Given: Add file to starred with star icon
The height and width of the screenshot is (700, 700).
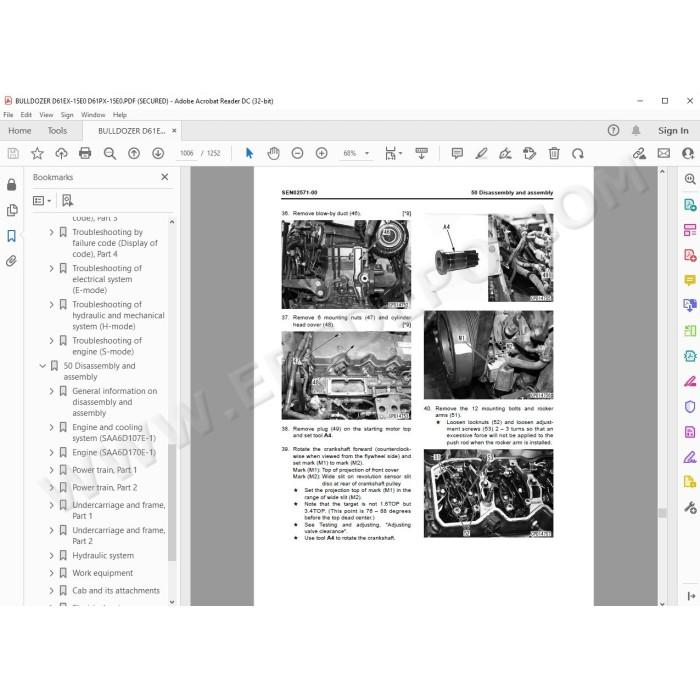Looking at the screenshot, I should tap(37, 154).
